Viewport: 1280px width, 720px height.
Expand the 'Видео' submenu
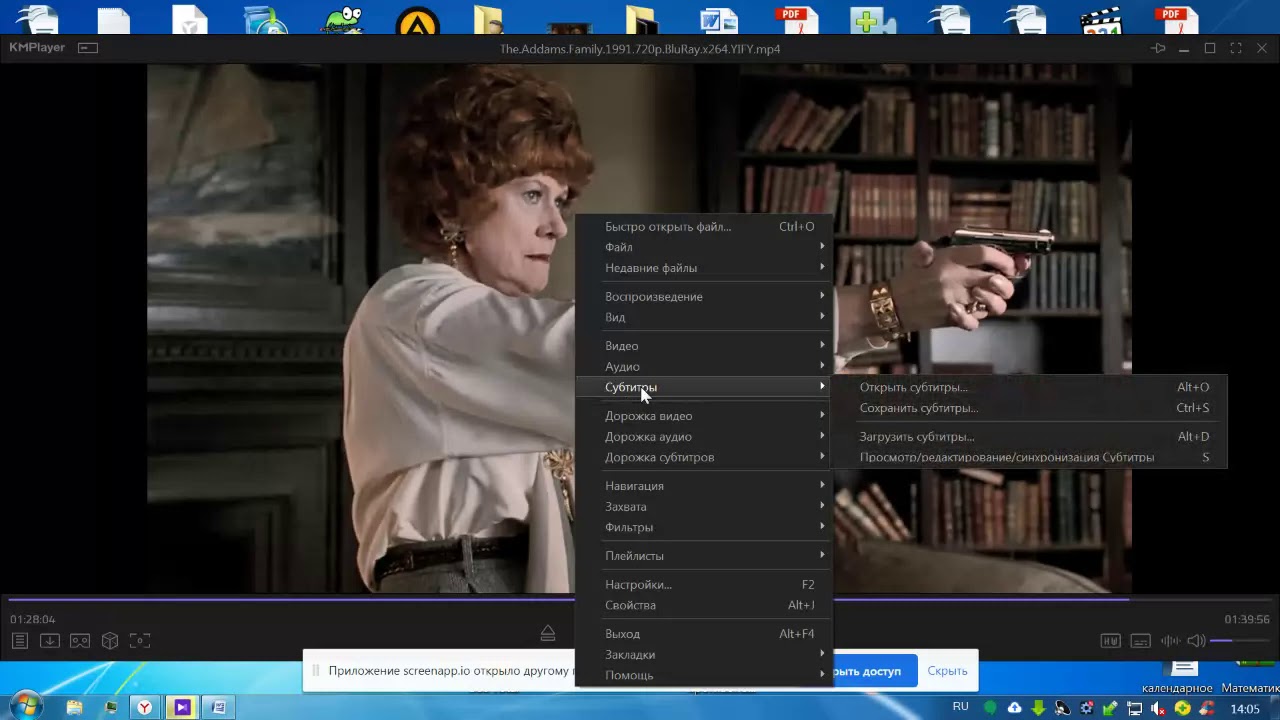pos(704,346)
